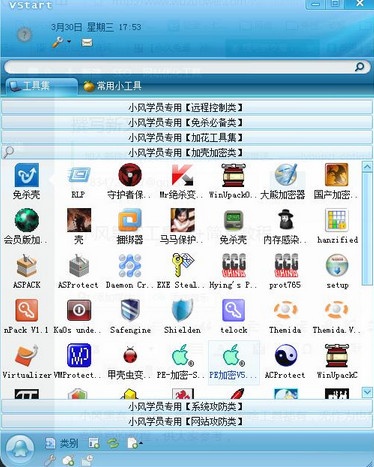
Task: Click the scrollbar down arrow
Action: (367, 392)
